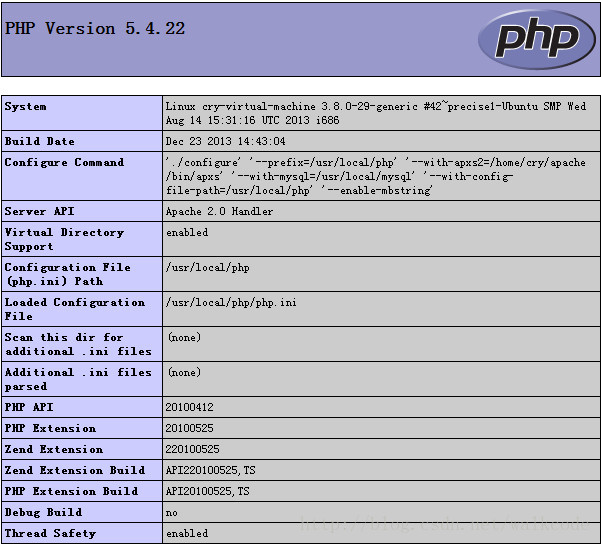Viewport: 601px width, 544px height.
Task: Click the PHP logo in the header
Action: [x=537, y=39]
